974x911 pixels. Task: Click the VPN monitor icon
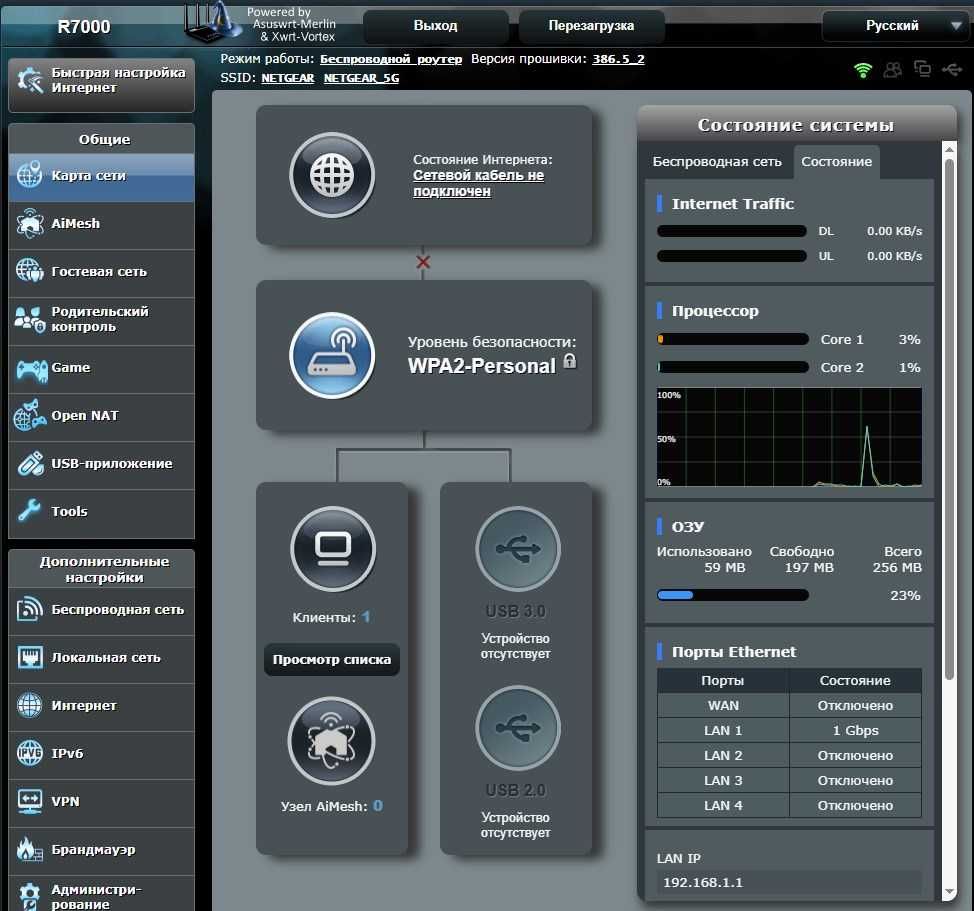click(x=30, y=801)
